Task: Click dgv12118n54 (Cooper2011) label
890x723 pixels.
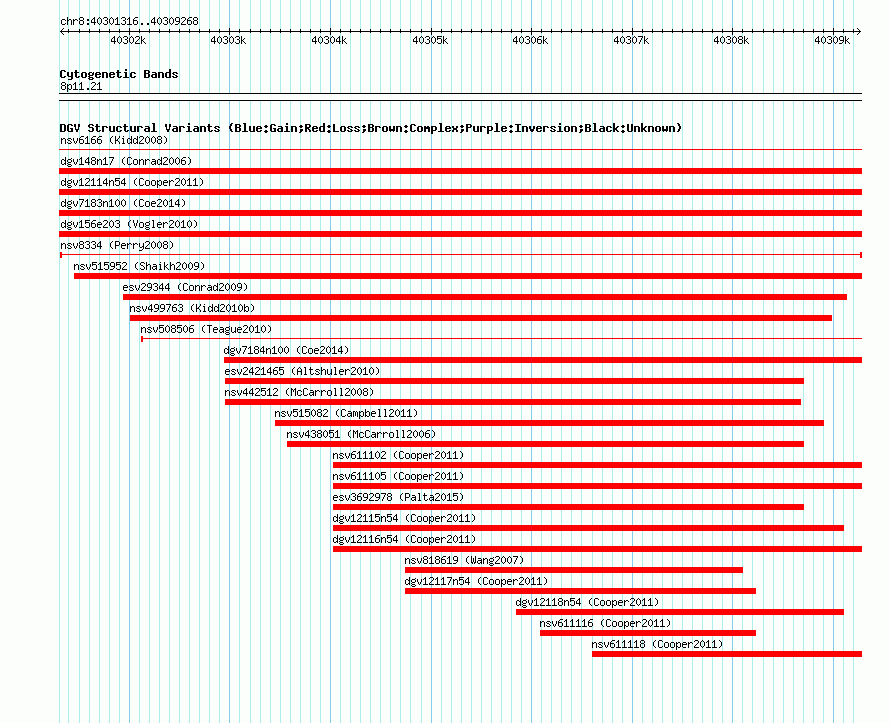Action: coord(587,602)
